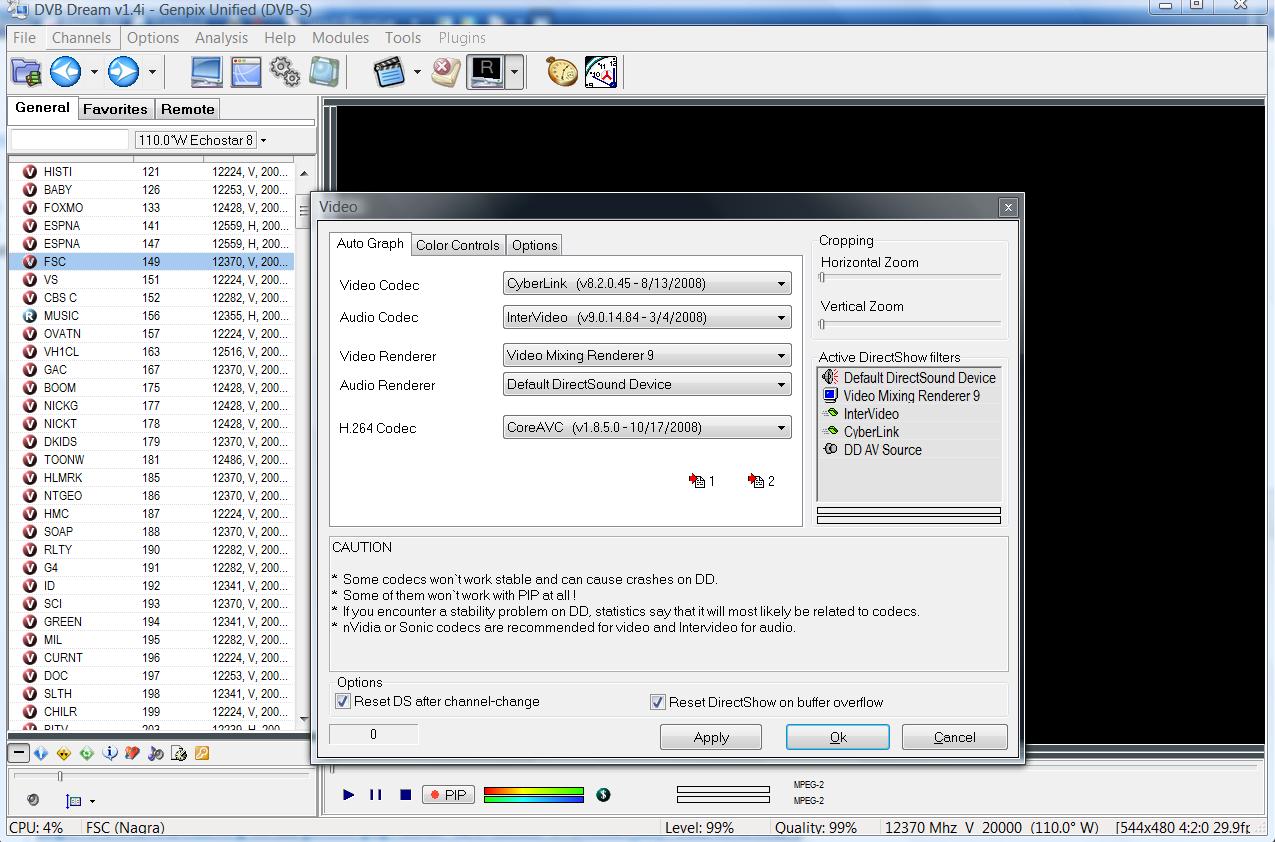1275x842 pixels.
Task: Switch to the Color Controls tab
Action: click(x=457, y=245)
